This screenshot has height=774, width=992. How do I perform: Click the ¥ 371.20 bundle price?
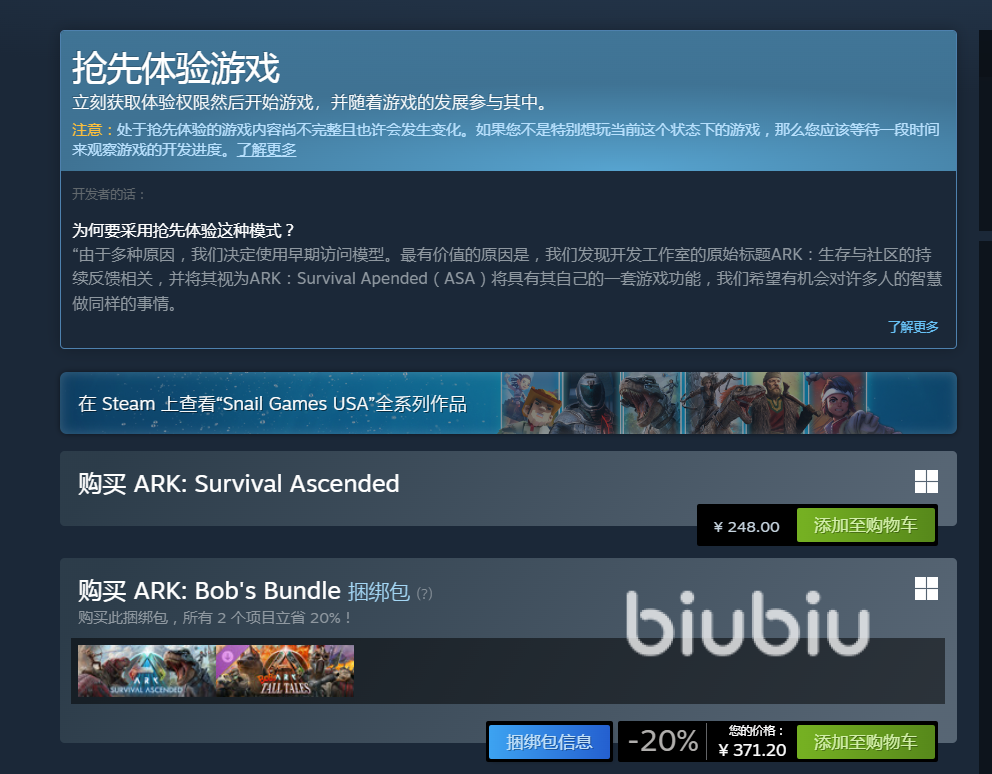coord(752,750)
